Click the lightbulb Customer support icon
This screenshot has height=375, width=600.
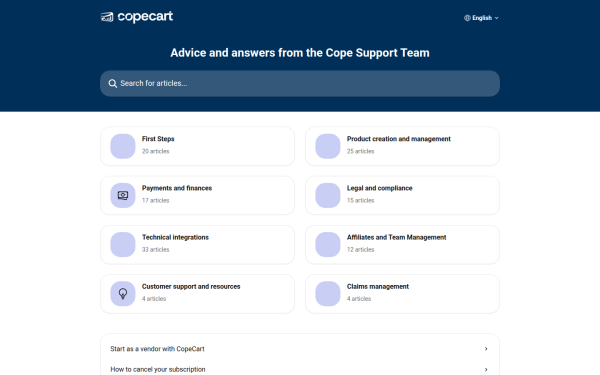pos(123,294)
